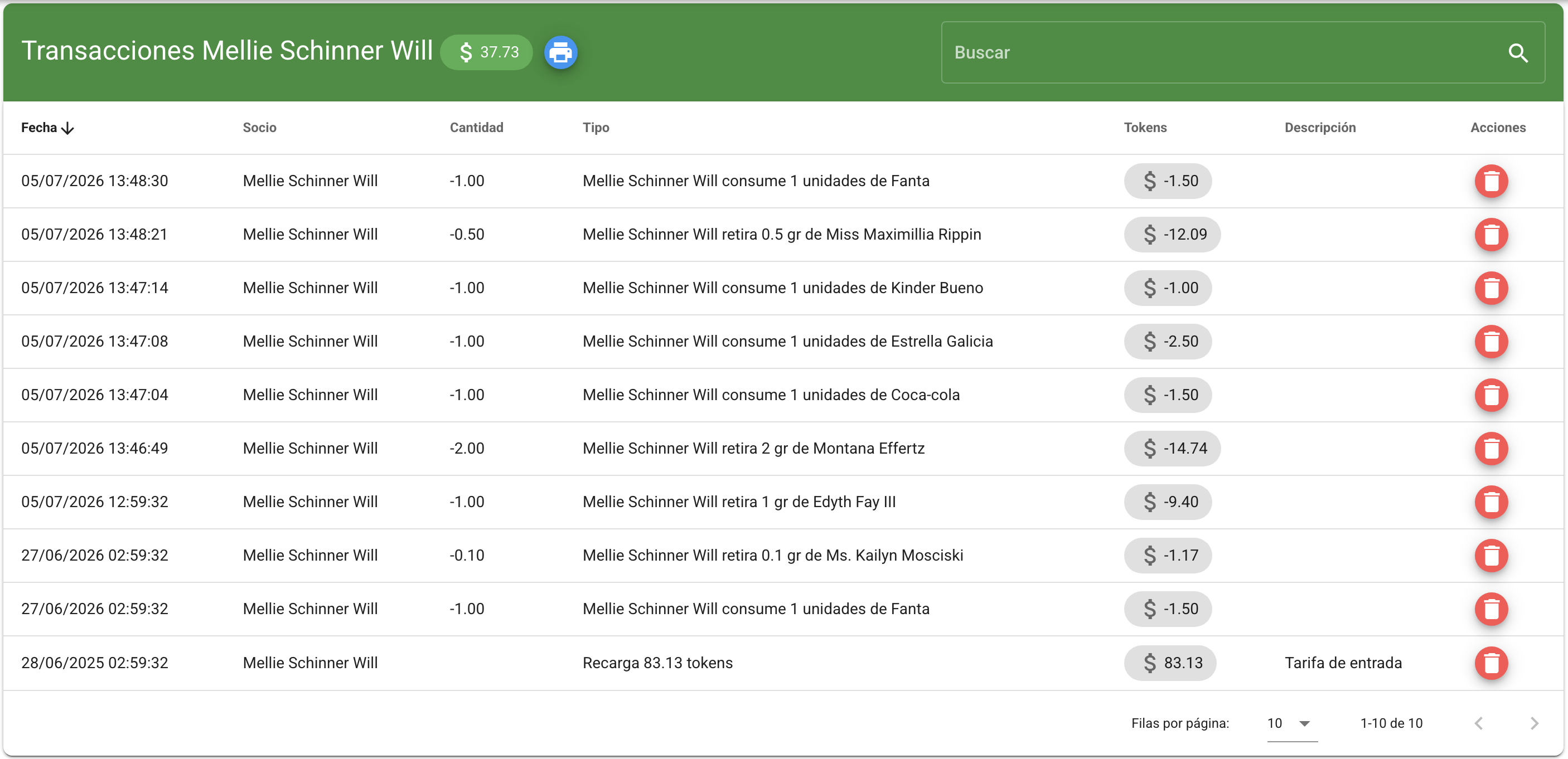Click the Acciones column header
Image resolution: width=1568 pixels, height=759 pixels.
click(x=1497, y=128)
